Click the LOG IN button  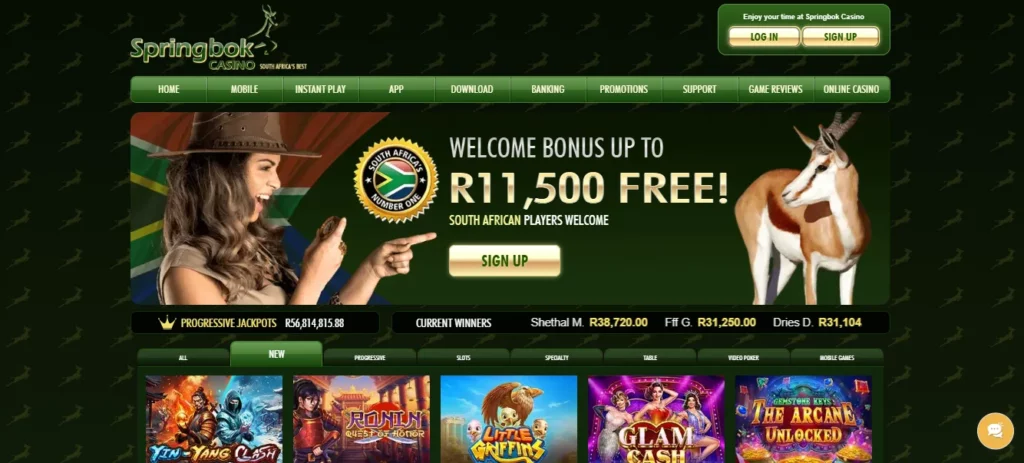tap(764, 37)
